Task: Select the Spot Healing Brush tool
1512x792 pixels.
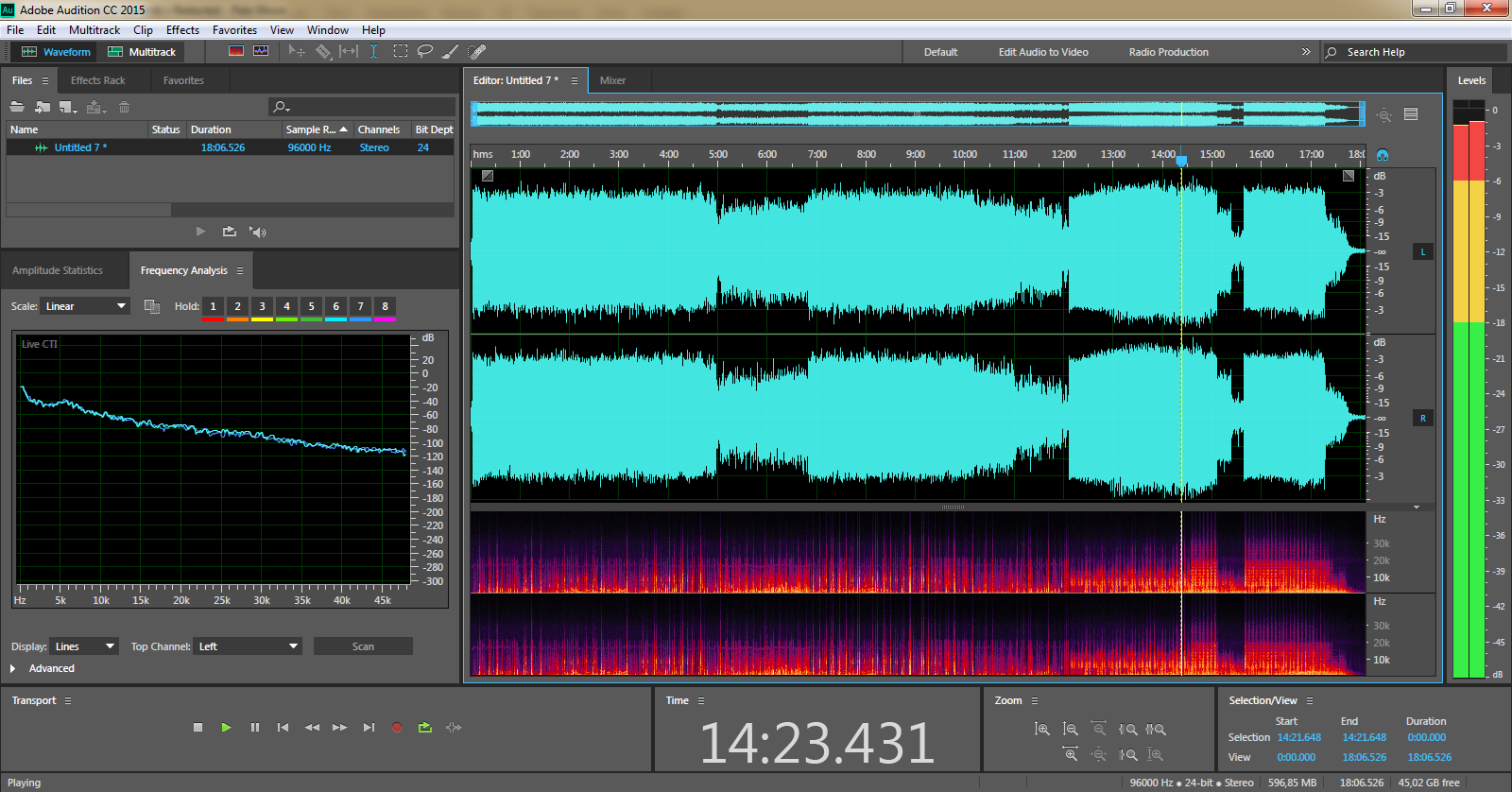Action: point(477,51)
